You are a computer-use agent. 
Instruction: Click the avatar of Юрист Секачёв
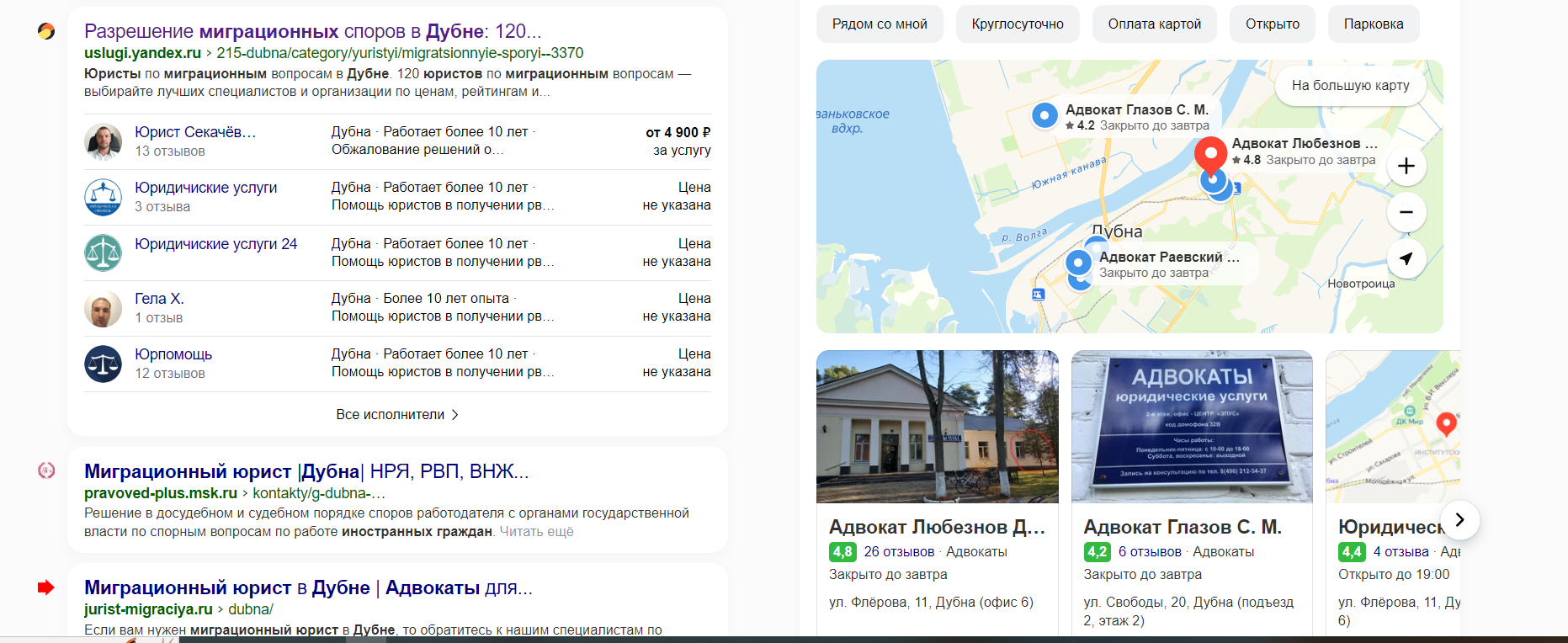click(x=103, y=141)
